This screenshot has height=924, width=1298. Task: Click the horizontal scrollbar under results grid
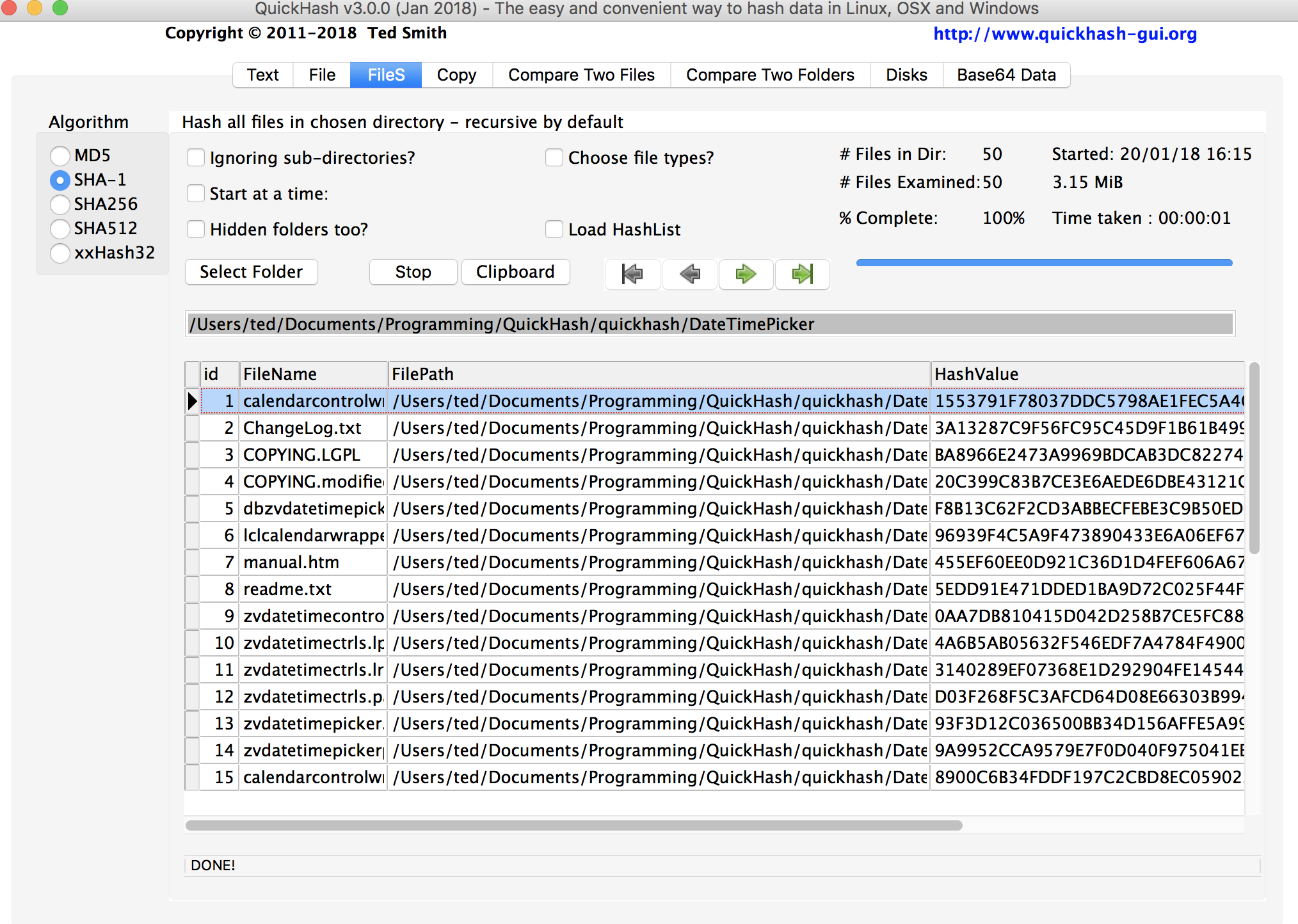pyautogui.click(x=573, y=825)
